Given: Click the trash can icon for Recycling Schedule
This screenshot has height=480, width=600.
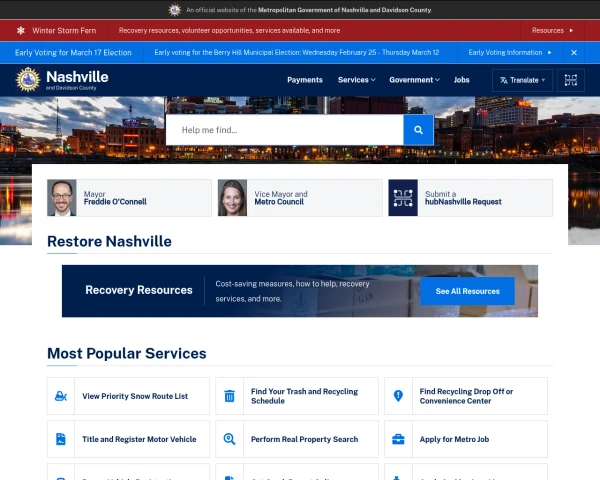Looking at the screenshot, I should (x=230, y=396).
